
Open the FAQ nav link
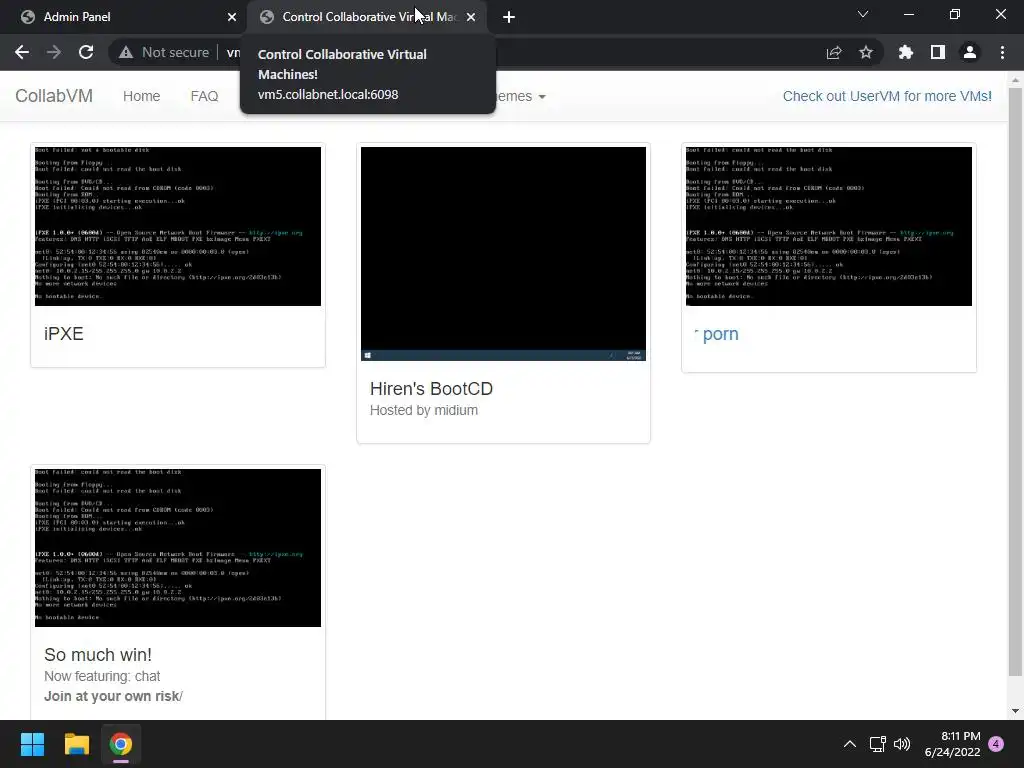click(x=204, y=96)
